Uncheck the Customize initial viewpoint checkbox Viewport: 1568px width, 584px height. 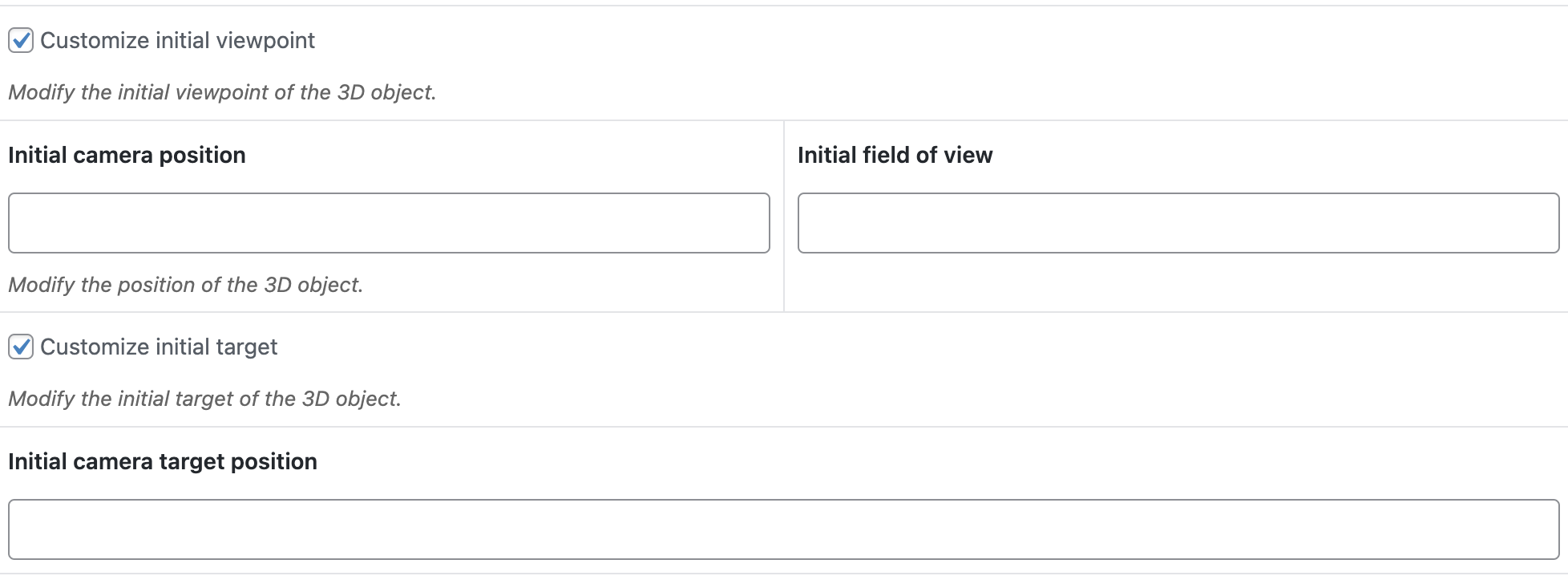click(21, 40)
